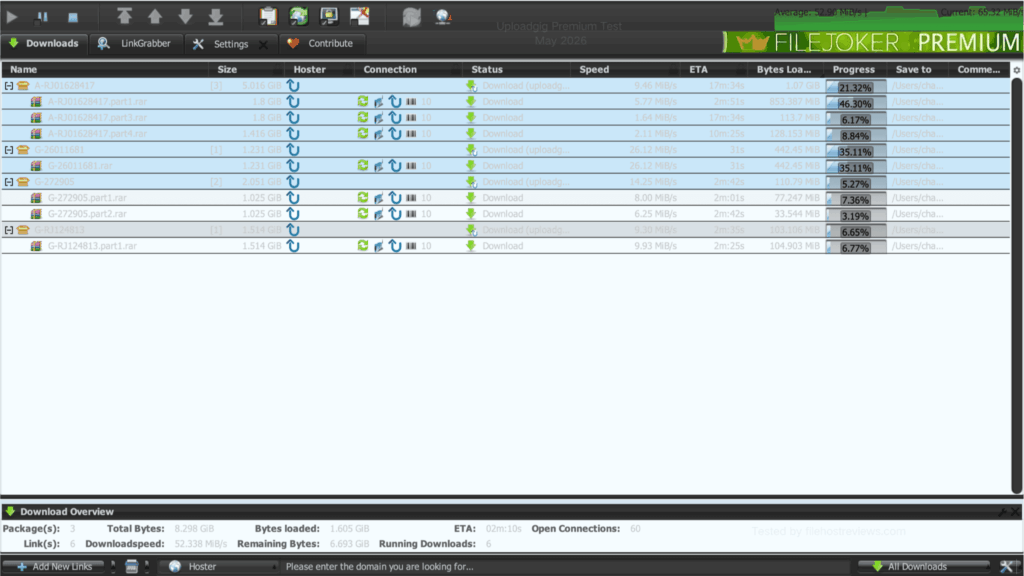This screenshot has height=576, width=1024.
Task: Click green connection icon in G-272905.part1.rar row
Action: tap(362, 197)
